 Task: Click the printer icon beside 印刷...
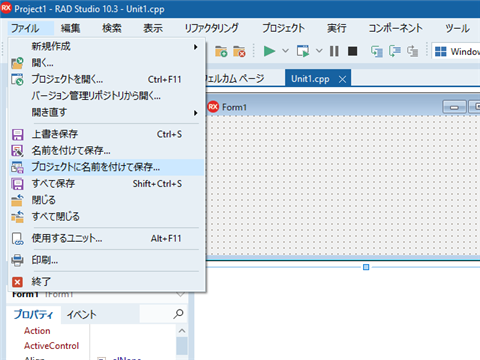17,260
